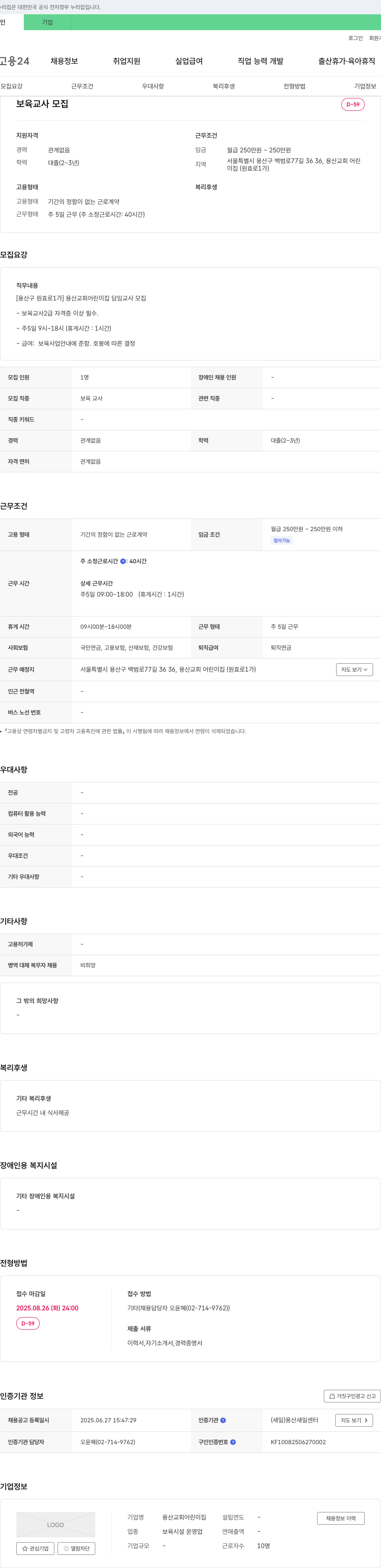381x1568 pixels.
Task: Open the 직업 능력 개발 menu
Action: (260, 61)
